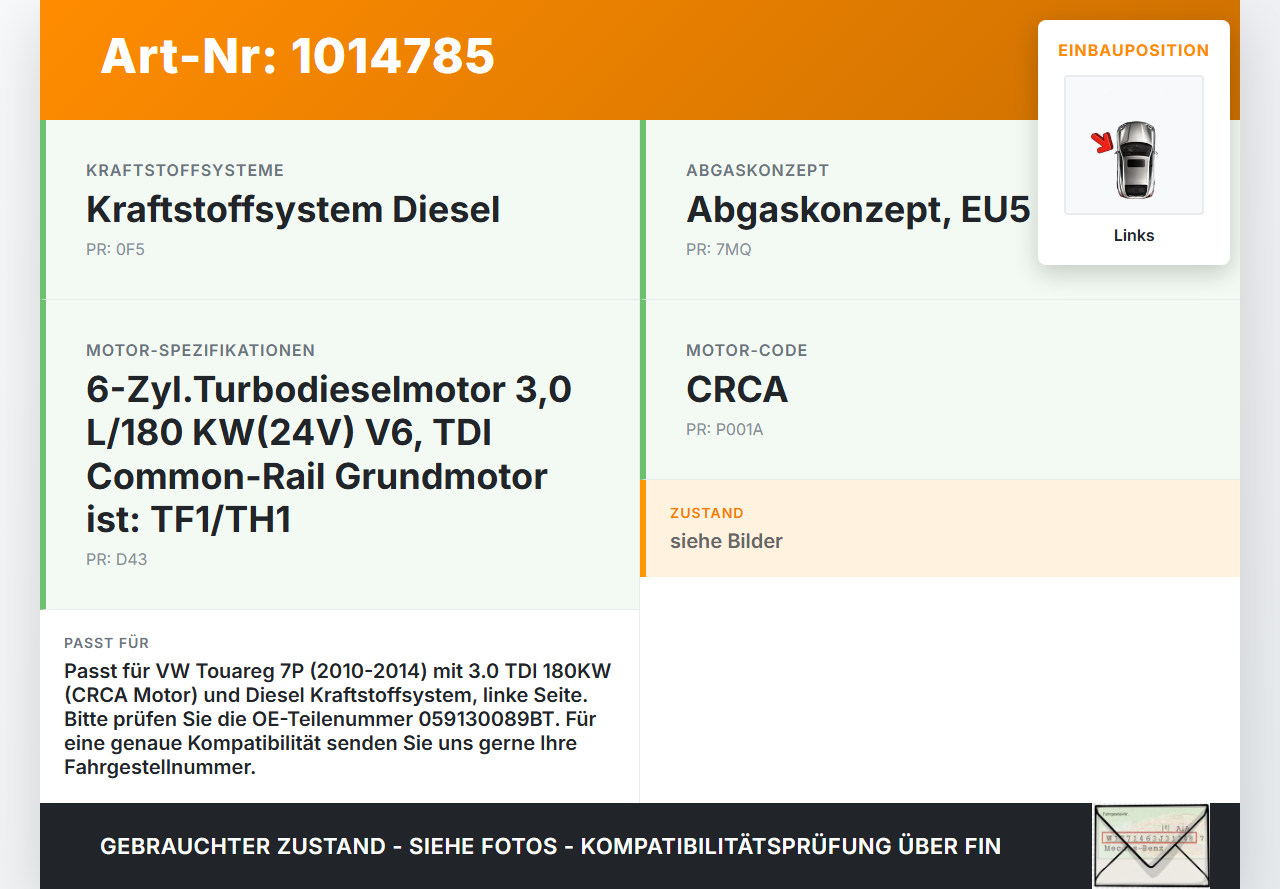The width and height of the screenshot is (1280, 889).
Task: Click the "siehe Bilder" text in Zustand panel
Action: 726,540
